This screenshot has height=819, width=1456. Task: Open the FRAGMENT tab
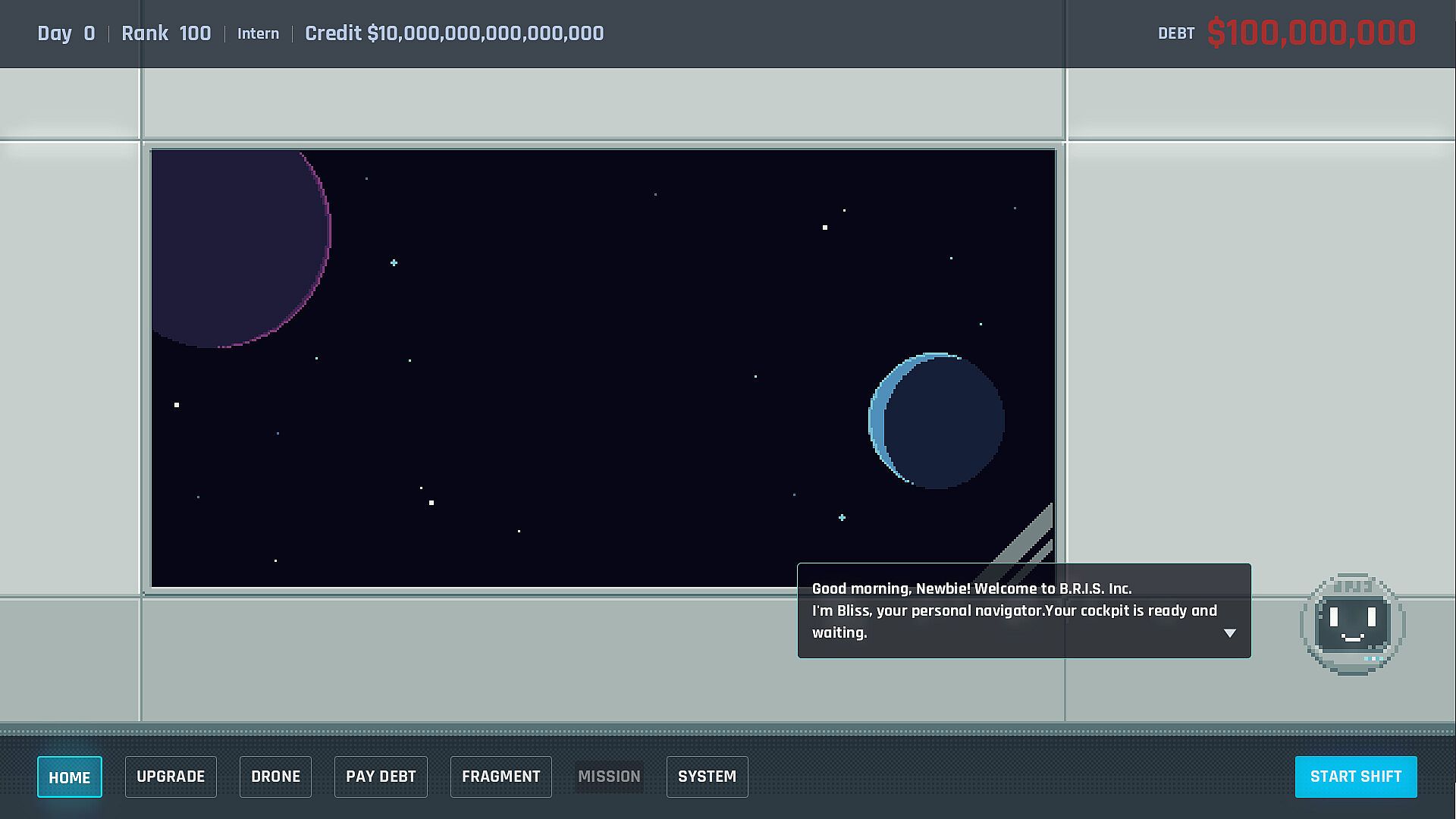(x=500, y=777)
